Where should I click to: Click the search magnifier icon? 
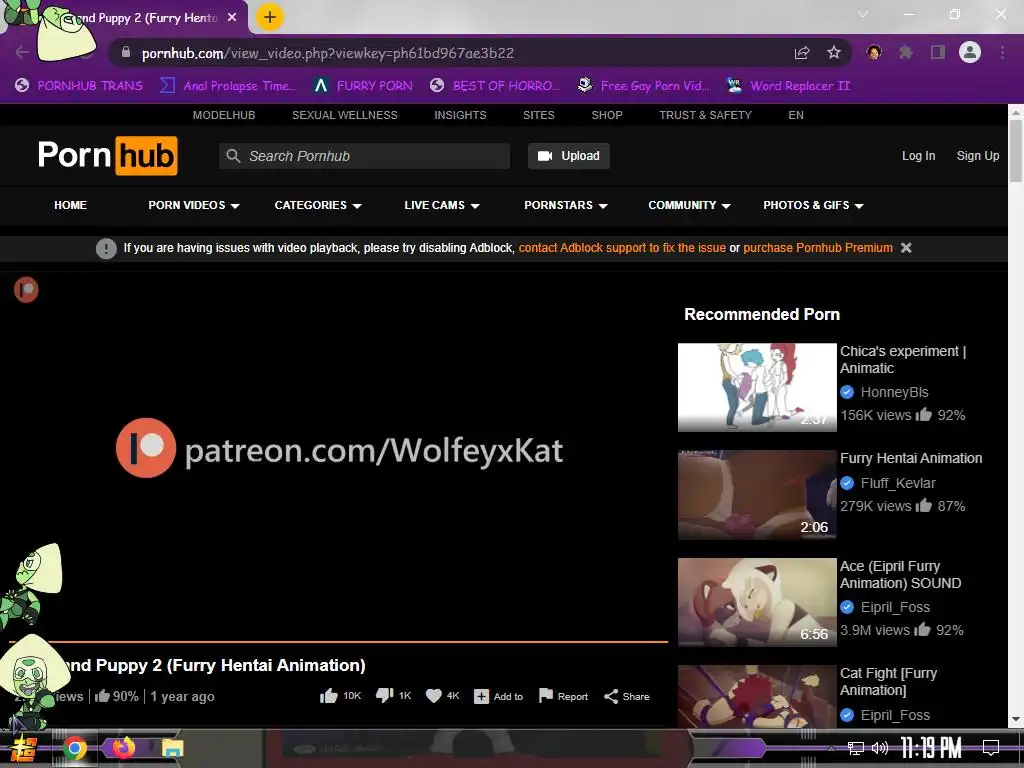click(x=233, y=156)
